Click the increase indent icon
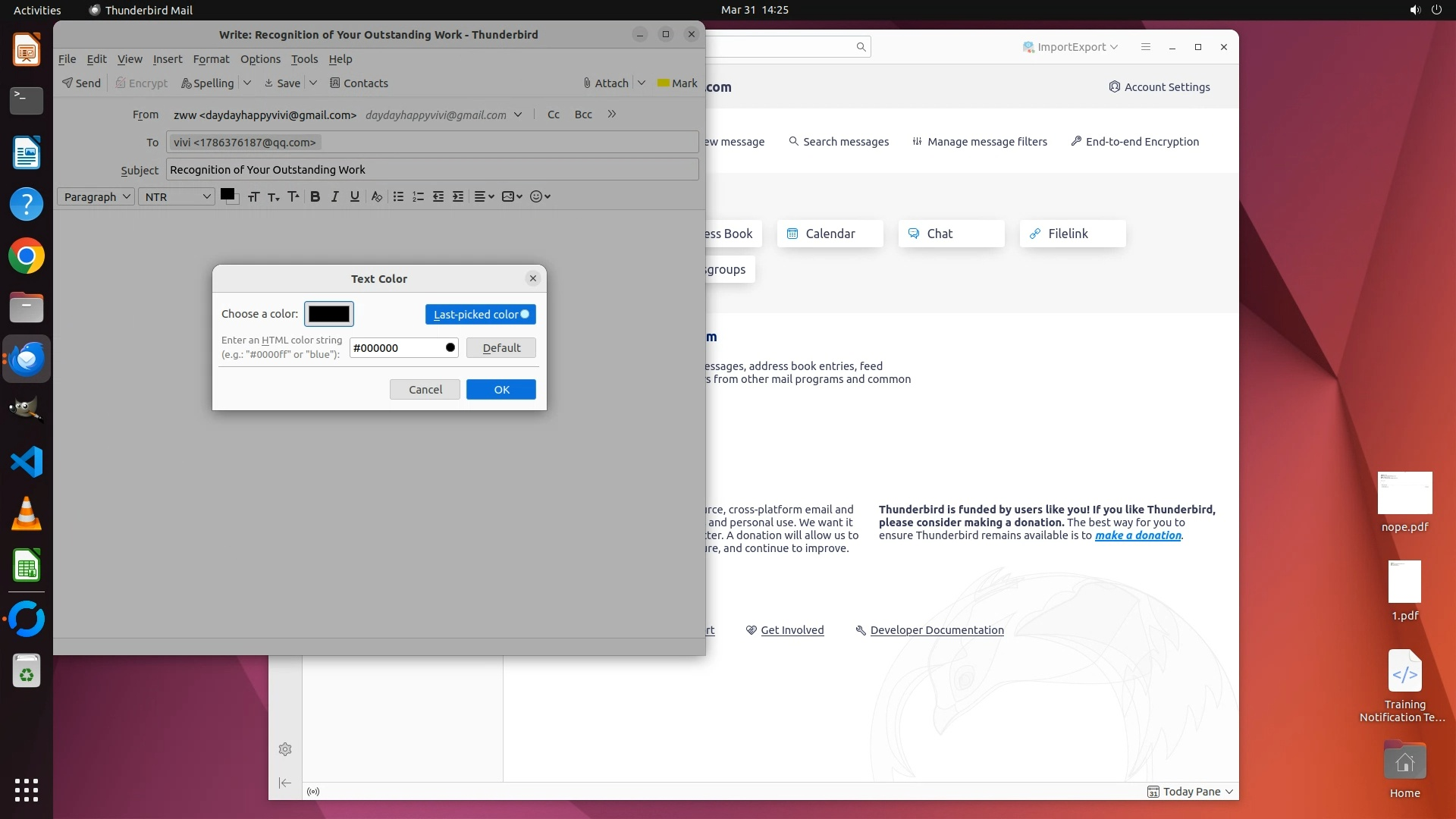 coord(458,196)
